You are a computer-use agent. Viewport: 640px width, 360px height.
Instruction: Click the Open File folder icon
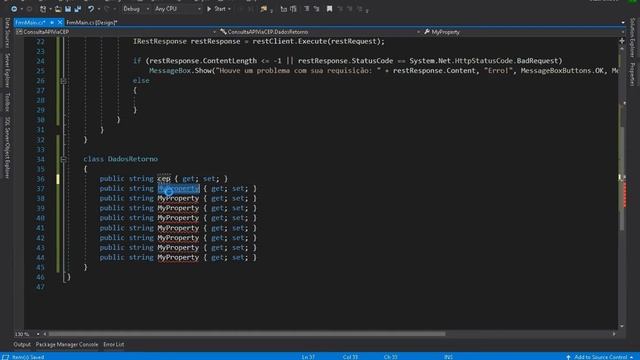(58, 9)
